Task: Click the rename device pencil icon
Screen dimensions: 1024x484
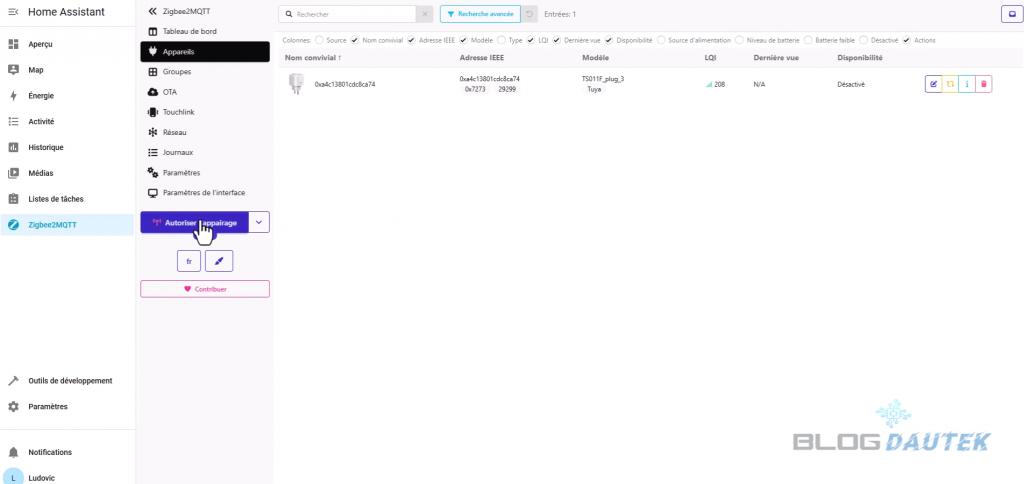Action: [933, 84]
